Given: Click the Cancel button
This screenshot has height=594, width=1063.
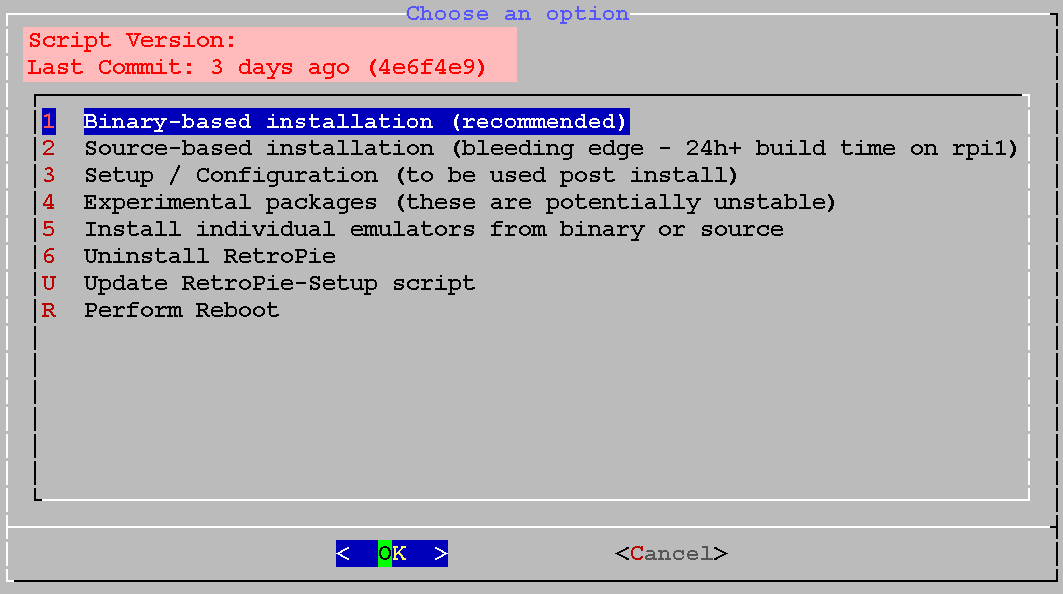Looking at the screenshot, I should [x=671, y=554].
